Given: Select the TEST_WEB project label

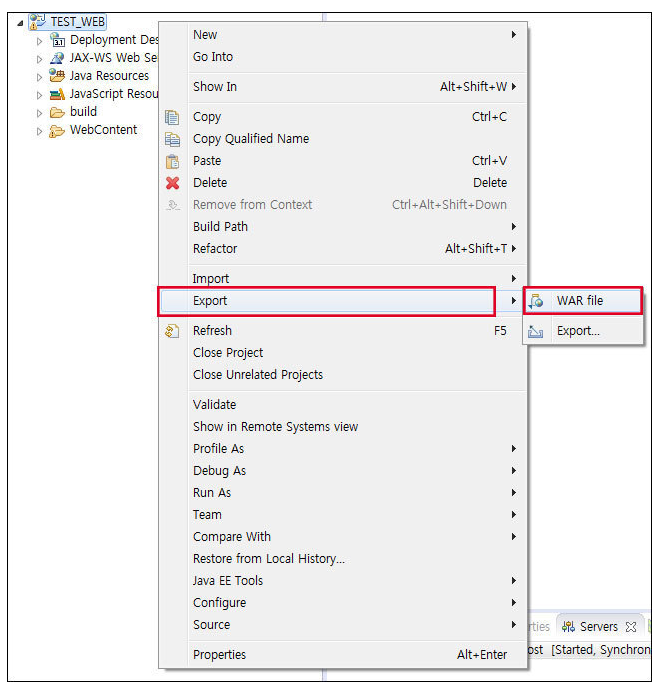Looking at the screenshot, I should pos(78,22).
